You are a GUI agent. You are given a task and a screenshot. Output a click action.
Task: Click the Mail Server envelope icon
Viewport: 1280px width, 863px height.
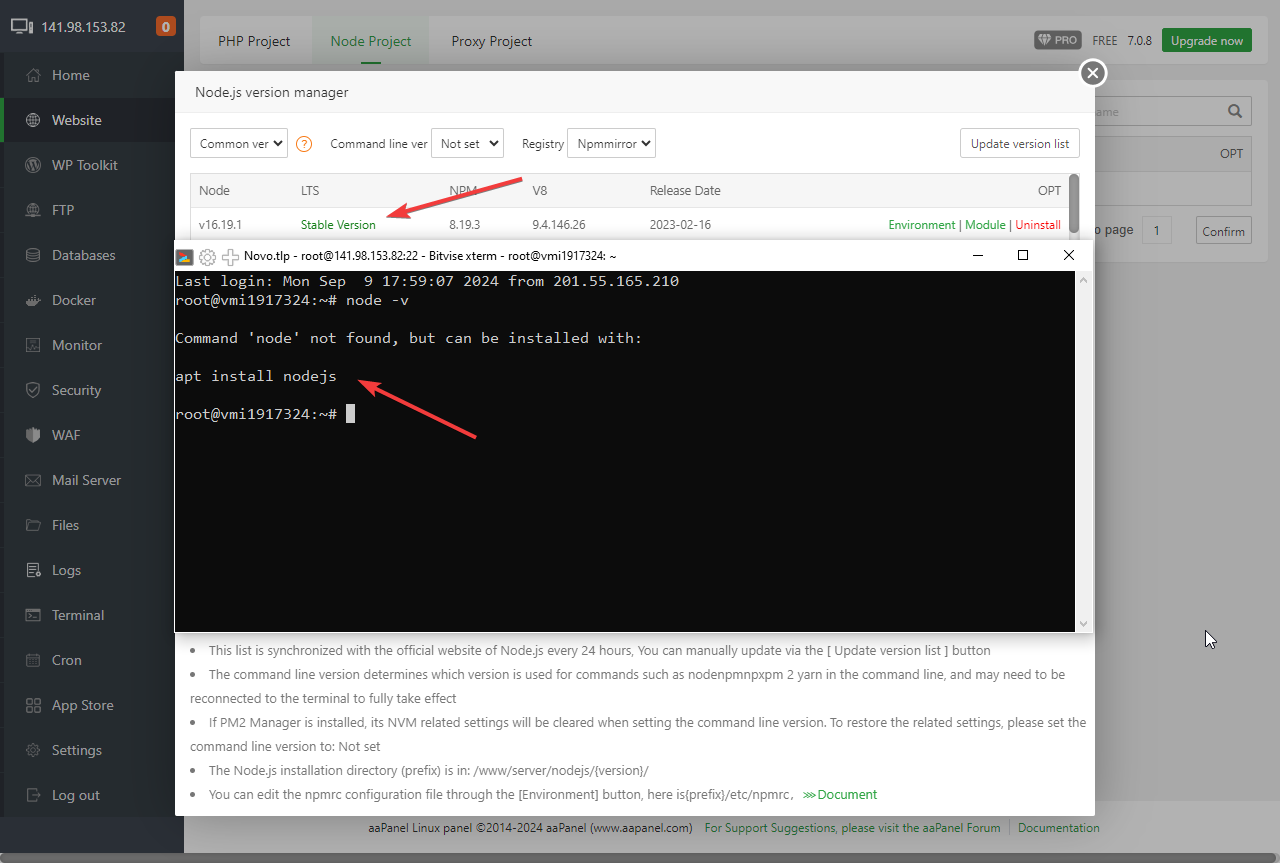(33, 480)
